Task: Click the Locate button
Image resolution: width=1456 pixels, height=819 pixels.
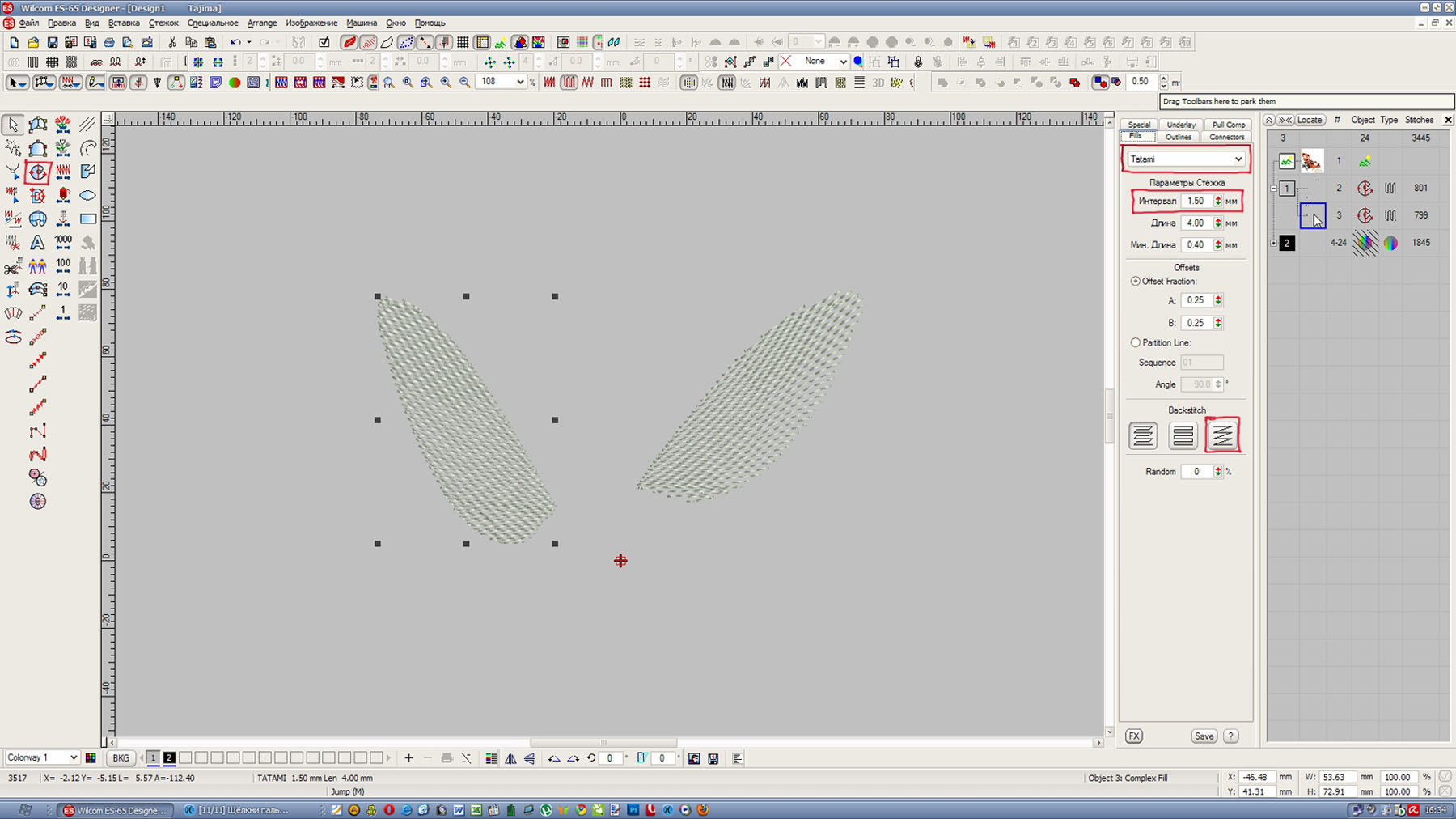Action: [1309, 120]
